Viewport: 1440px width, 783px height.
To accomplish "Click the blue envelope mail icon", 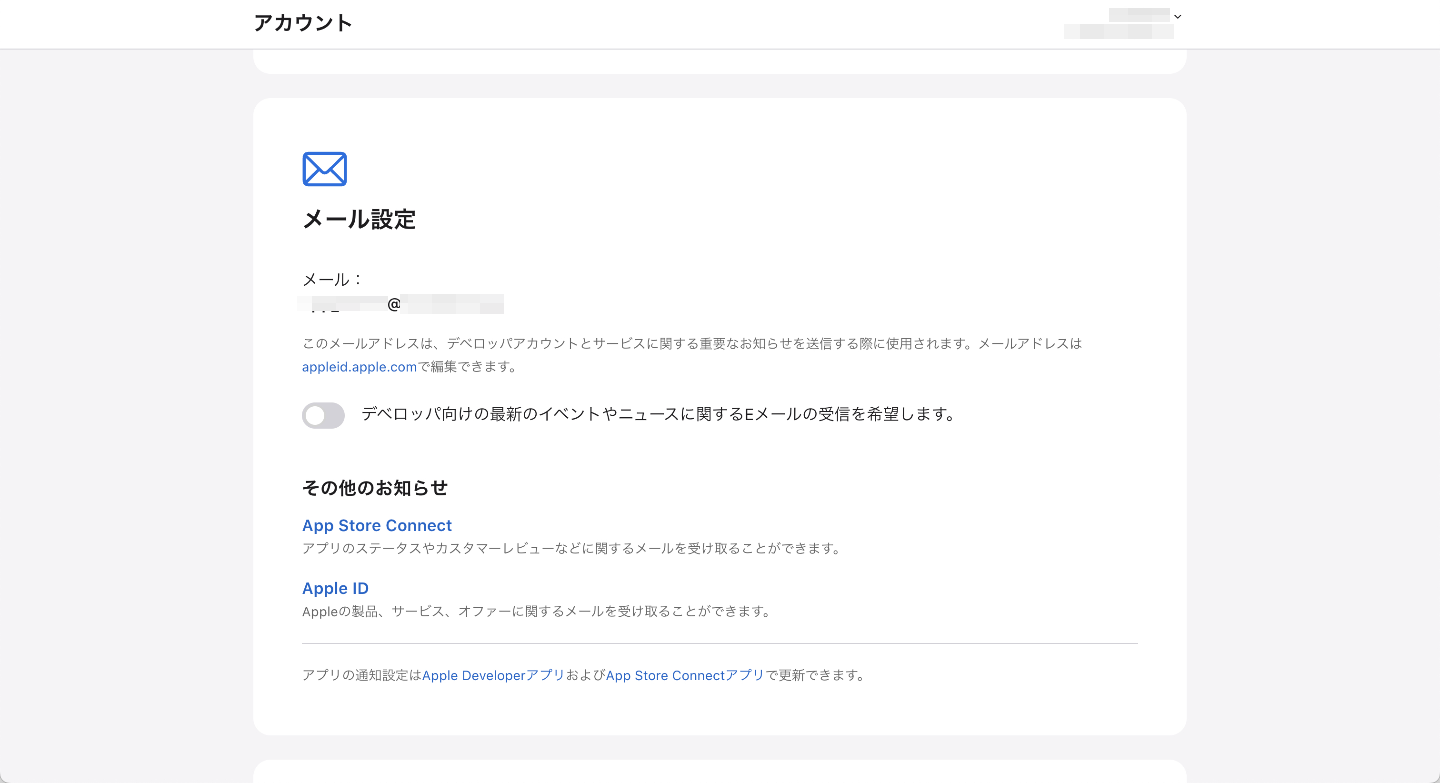I will click(x=324, y=169).
